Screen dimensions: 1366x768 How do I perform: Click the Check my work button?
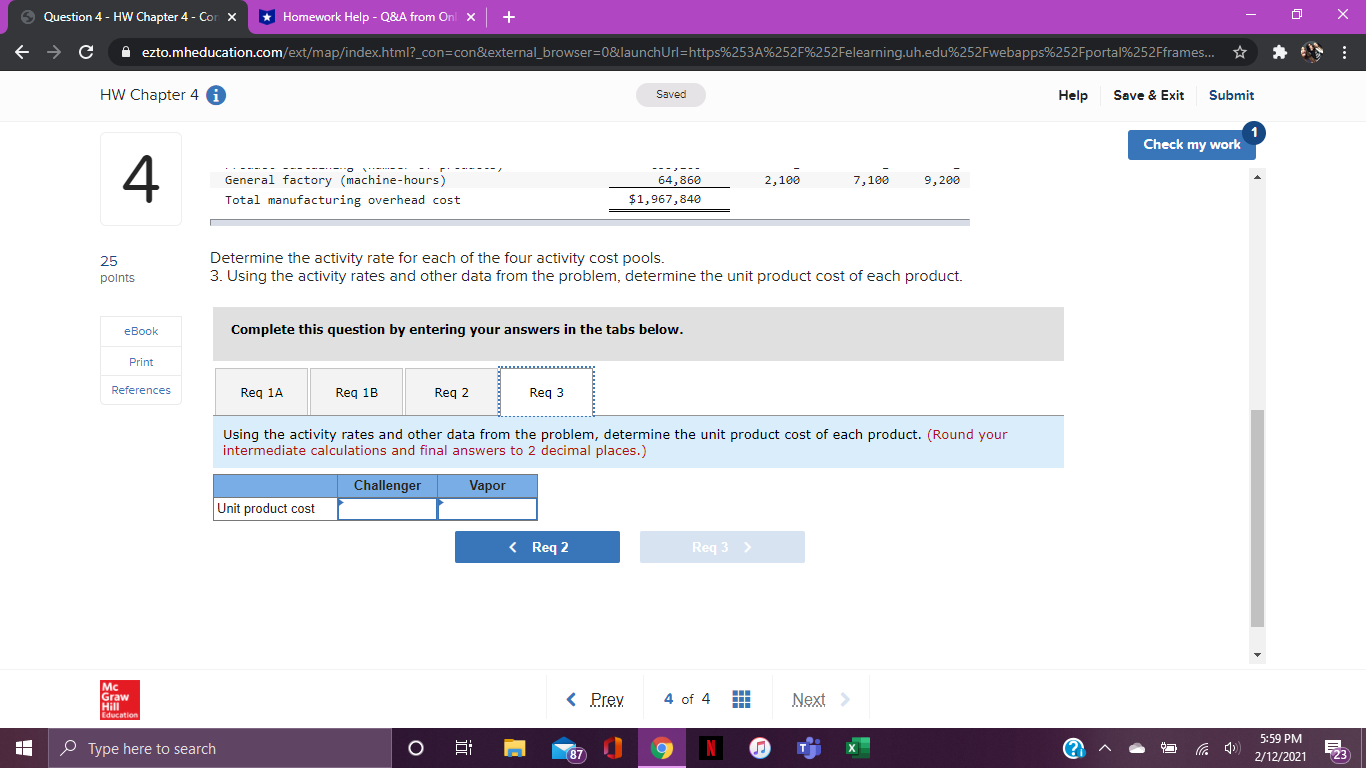1191,144
